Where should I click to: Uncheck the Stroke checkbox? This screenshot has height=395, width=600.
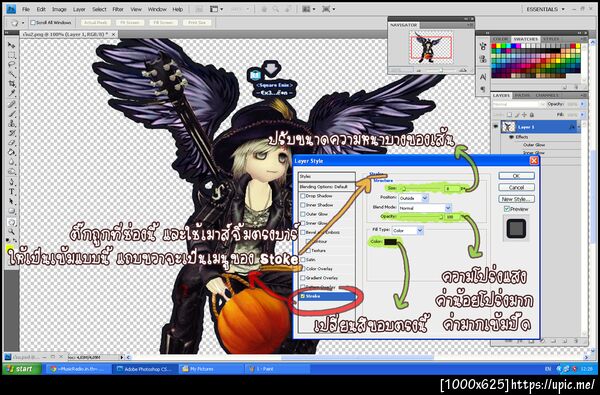tap(303, 296)
